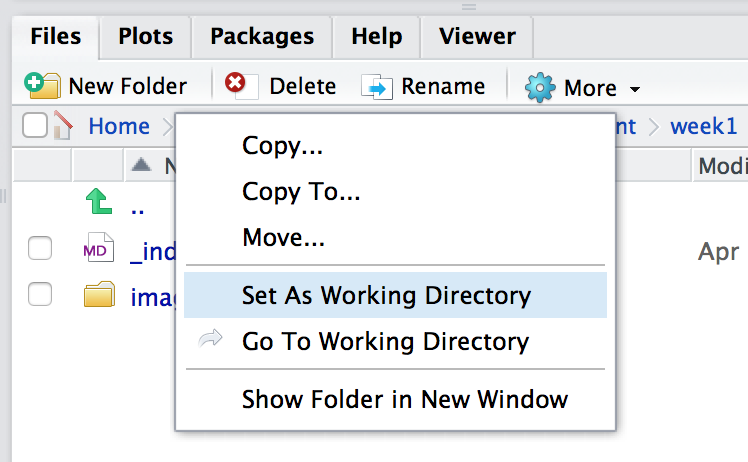Click the yellow folder icon in list

click(99, 296)
